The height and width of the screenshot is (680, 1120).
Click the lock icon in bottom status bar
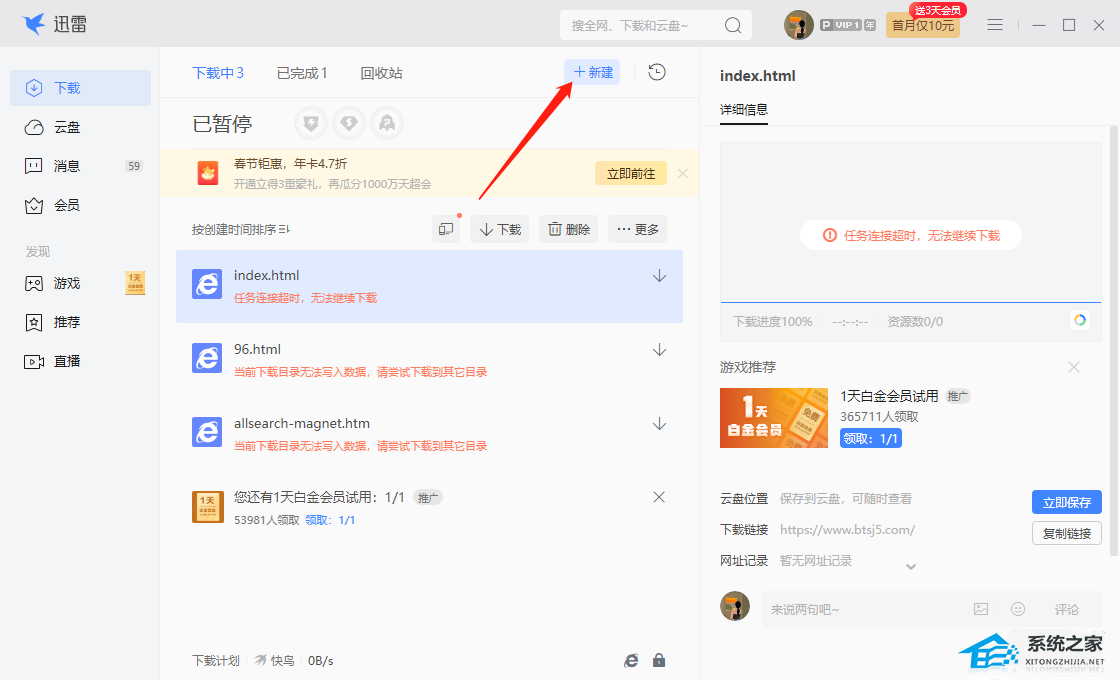pos(659,660)
